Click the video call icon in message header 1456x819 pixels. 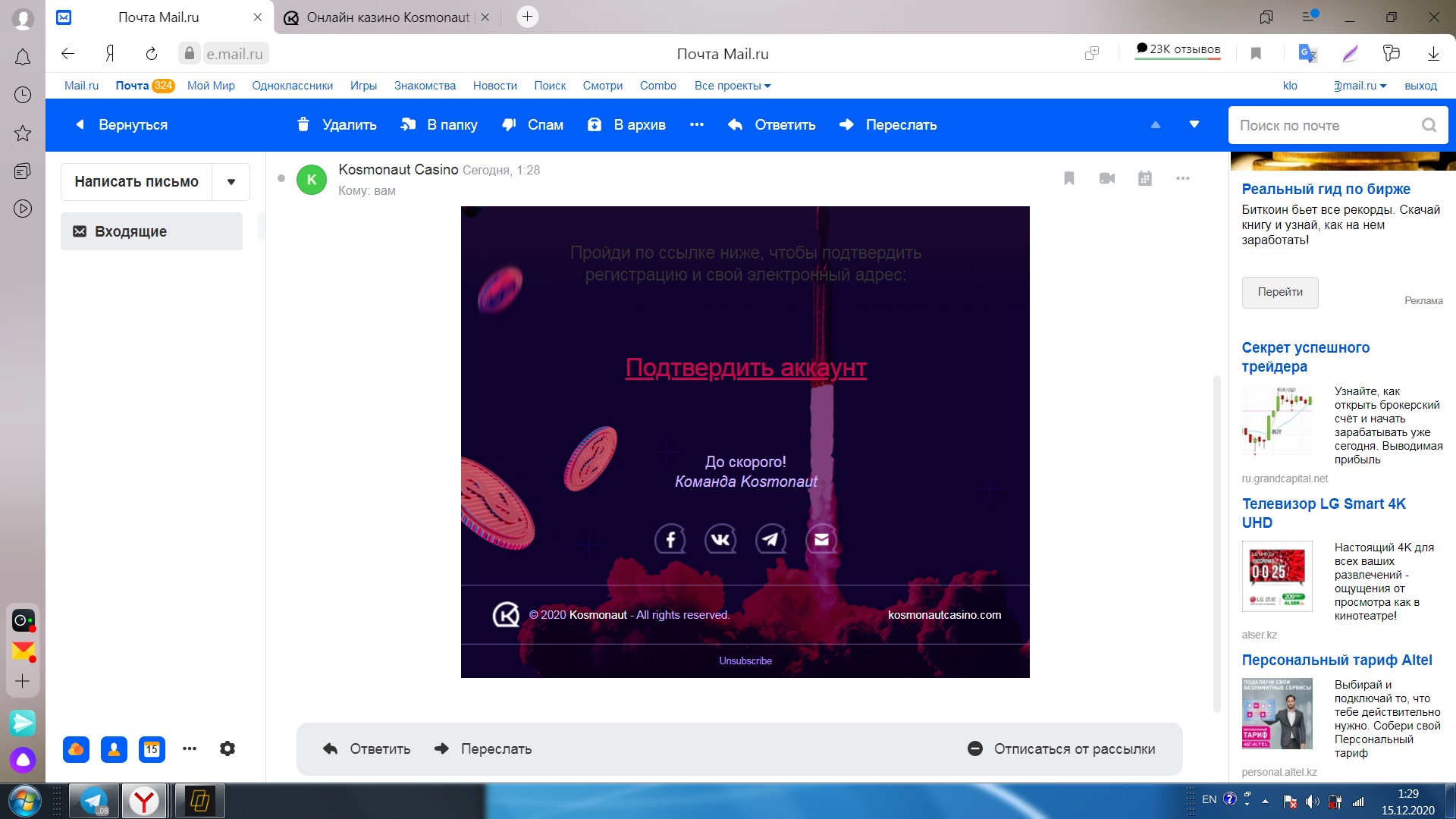1107,178
